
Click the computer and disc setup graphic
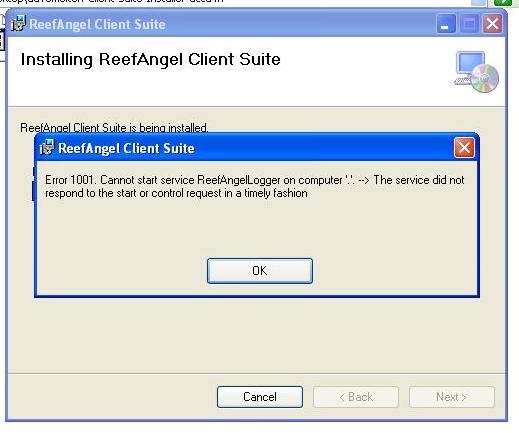[476, 72]
